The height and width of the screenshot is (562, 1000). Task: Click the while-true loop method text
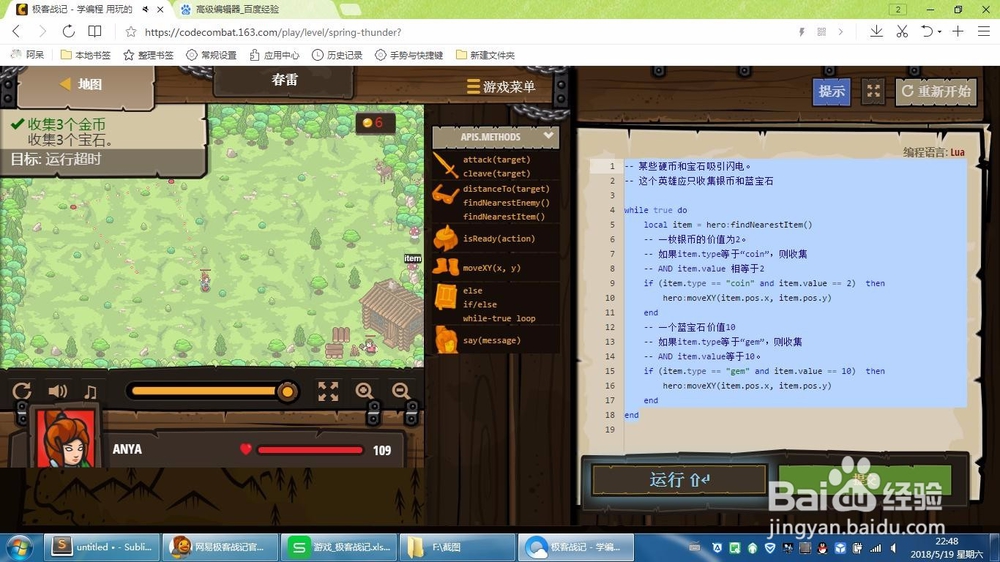click(x=499, y=318)
